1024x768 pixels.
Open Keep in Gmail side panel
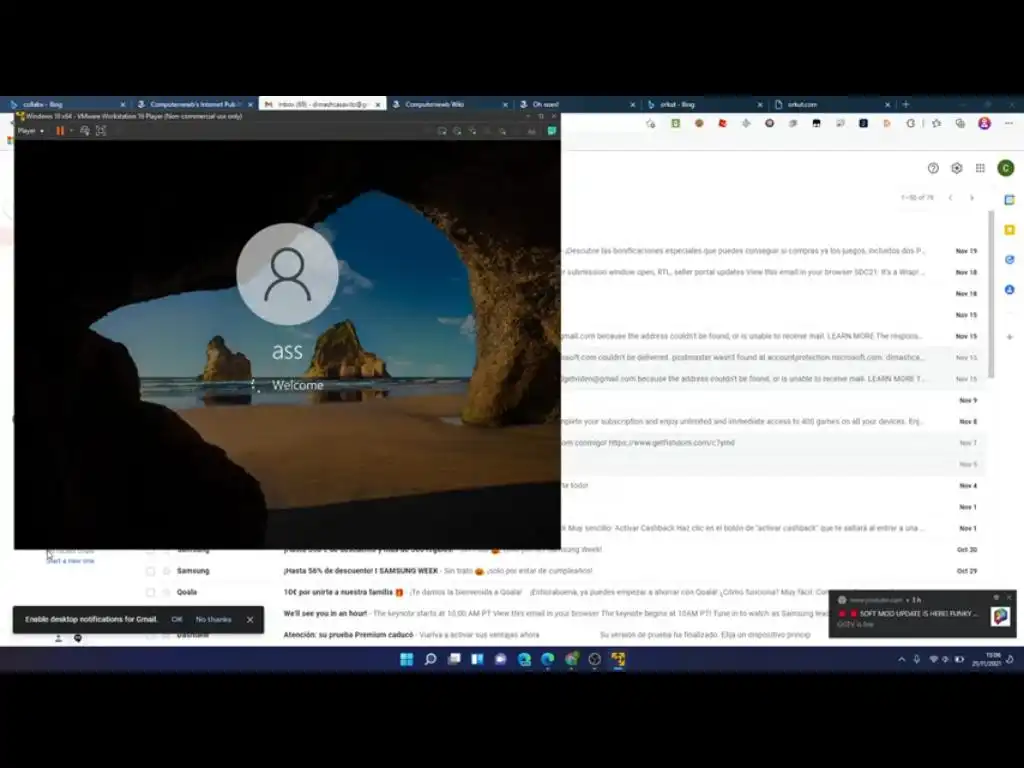pyautogui.click(x=1010, y=230)
